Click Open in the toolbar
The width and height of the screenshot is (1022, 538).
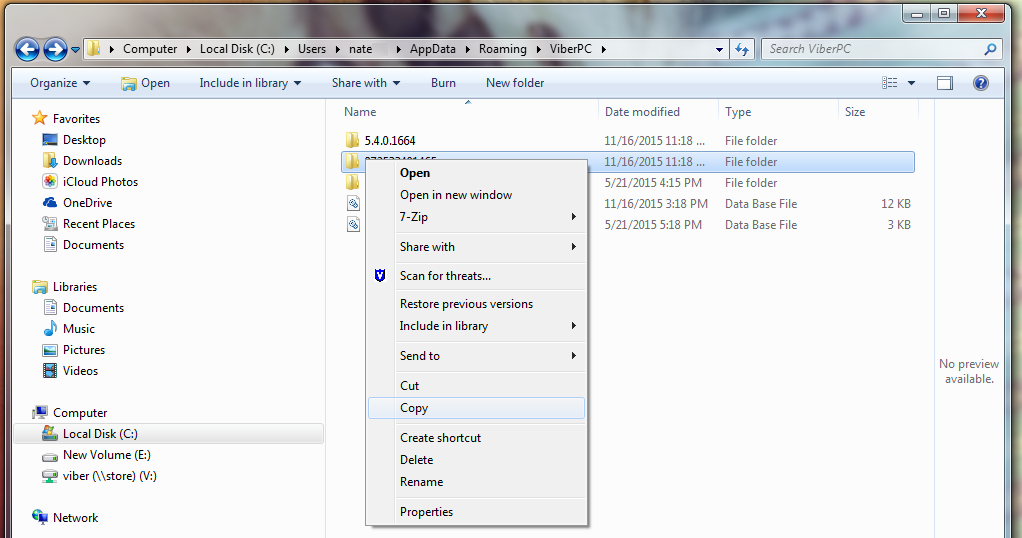point(146,83)
